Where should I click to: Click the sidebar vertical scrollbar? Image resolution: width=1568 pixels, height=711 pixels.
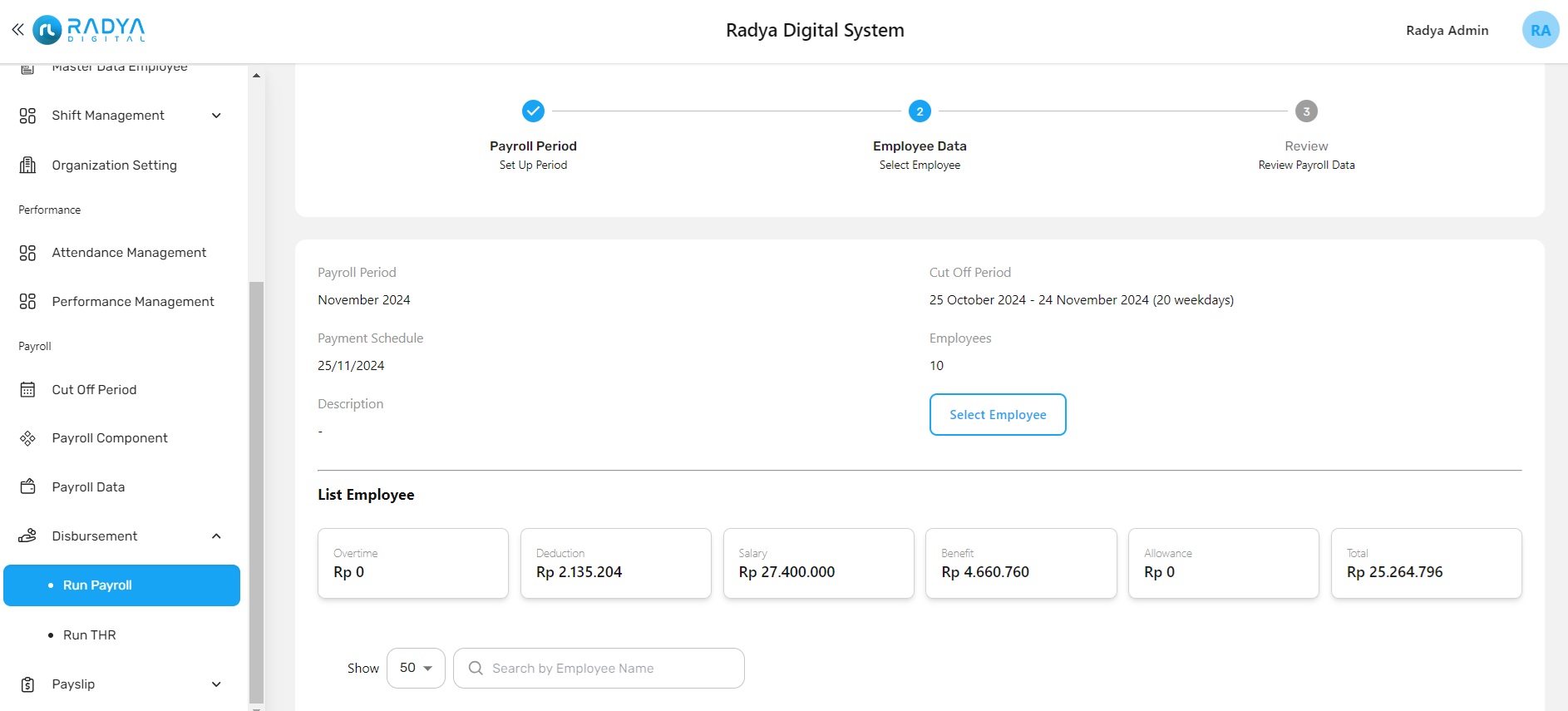pyautogui.click(x=256, y=492)
